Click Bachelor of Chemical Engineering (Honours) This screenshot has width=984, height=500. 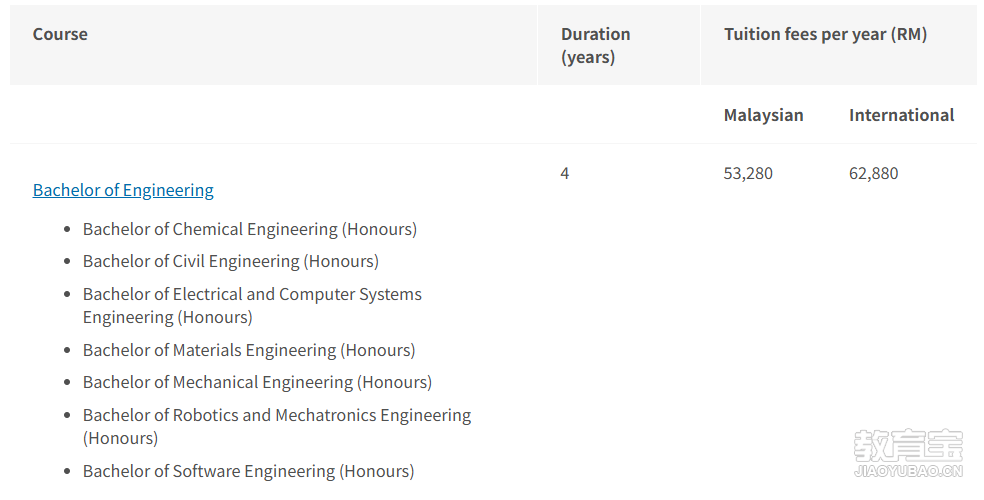(x=249, y=229)
